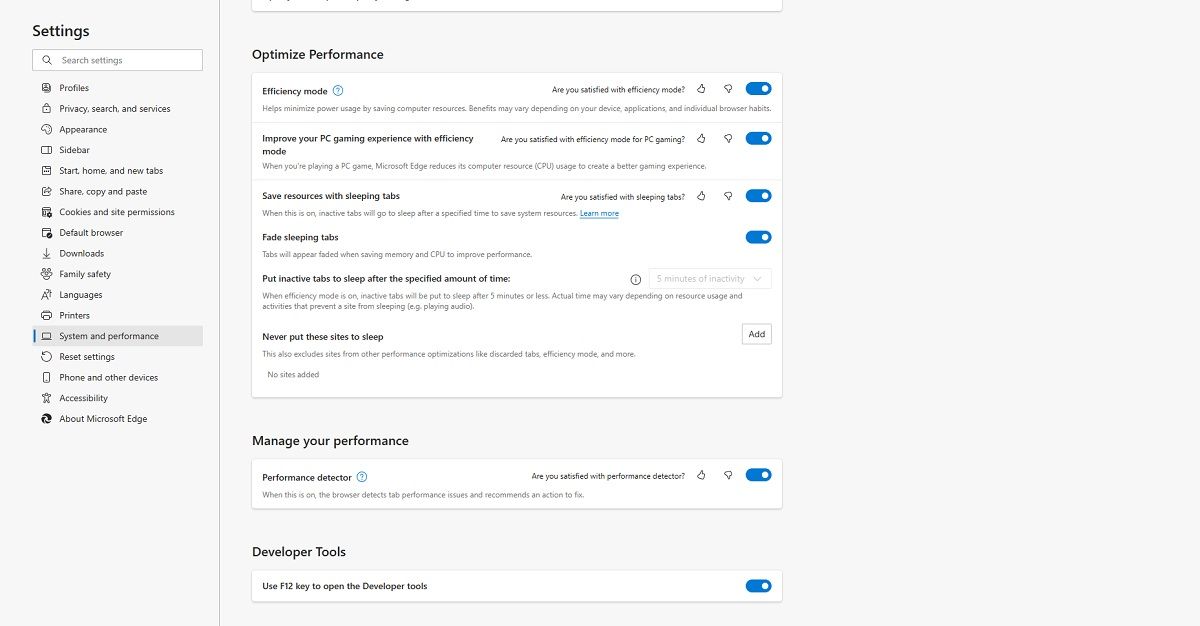
Task: Open the Learn more link about sleeping tabs
Action: pyautogui.click(x=599, y=213)
